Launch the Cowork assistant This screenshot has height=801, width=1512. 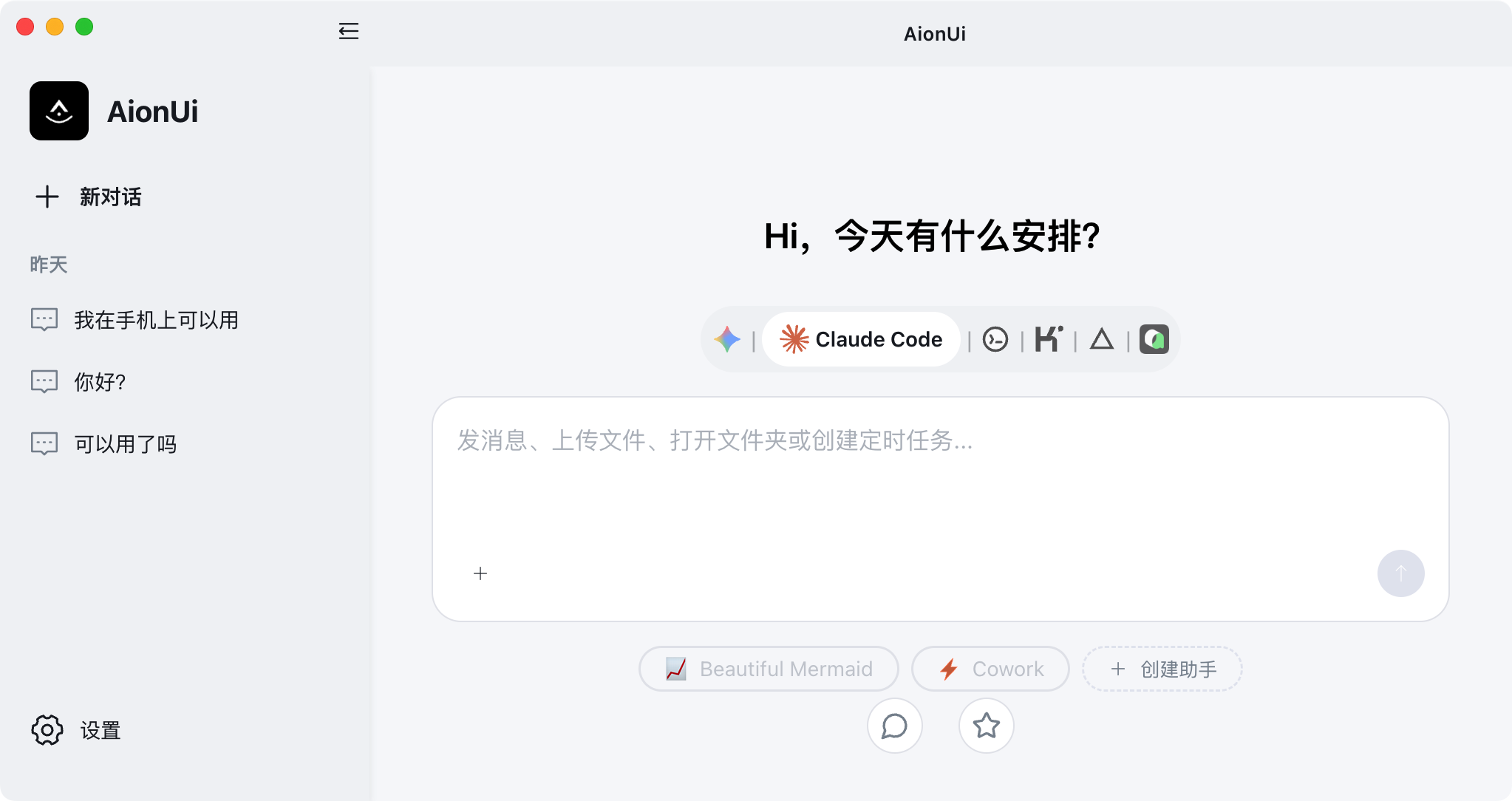pos(990,669)
